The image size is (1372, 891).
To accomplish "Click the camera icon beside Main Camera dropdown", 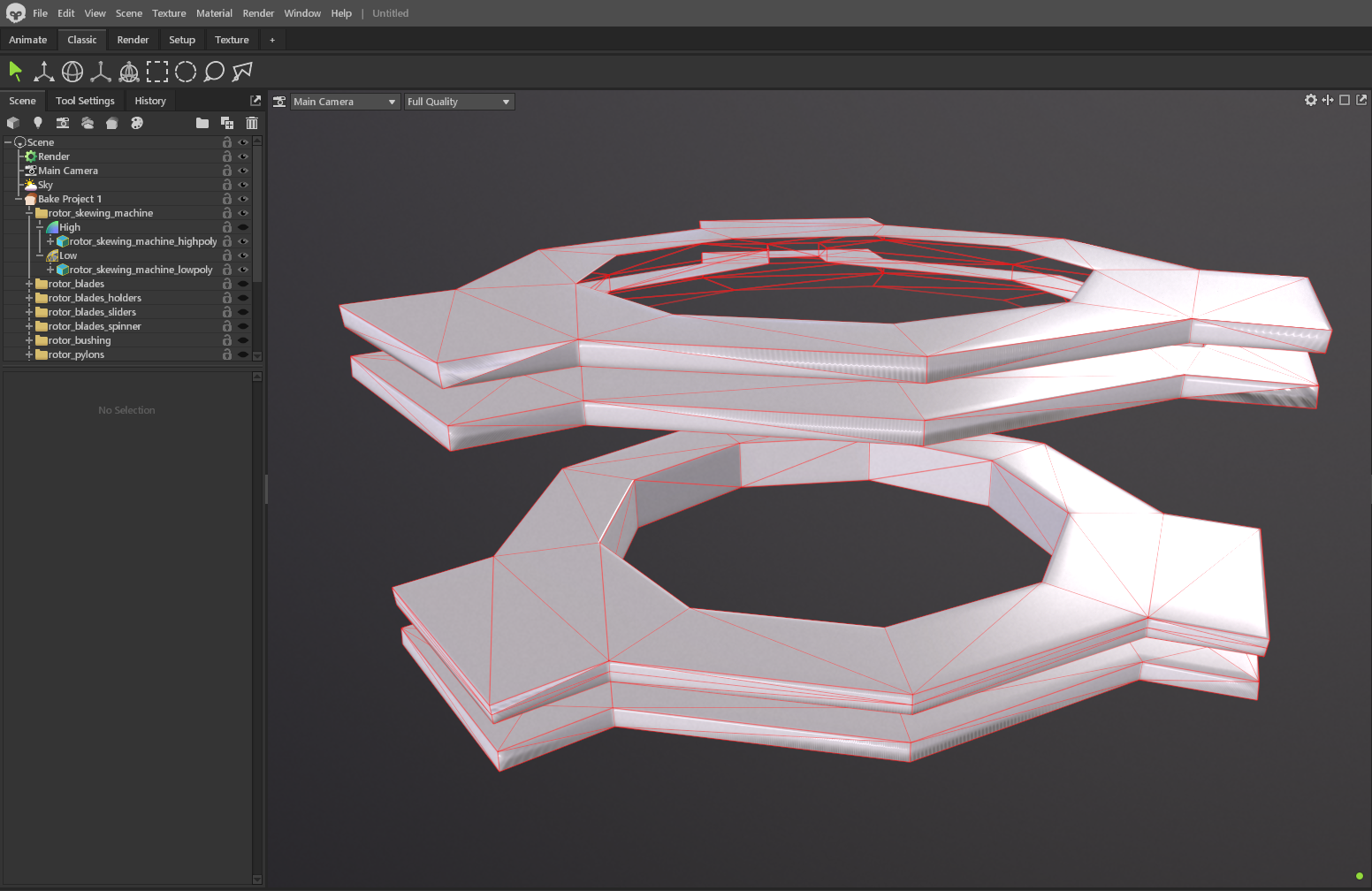I will [x=279, y=102].
